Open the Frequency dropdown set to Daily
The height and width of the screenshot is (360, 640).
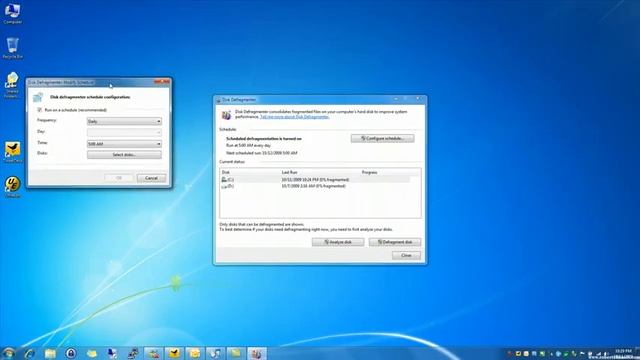[124, 121]
